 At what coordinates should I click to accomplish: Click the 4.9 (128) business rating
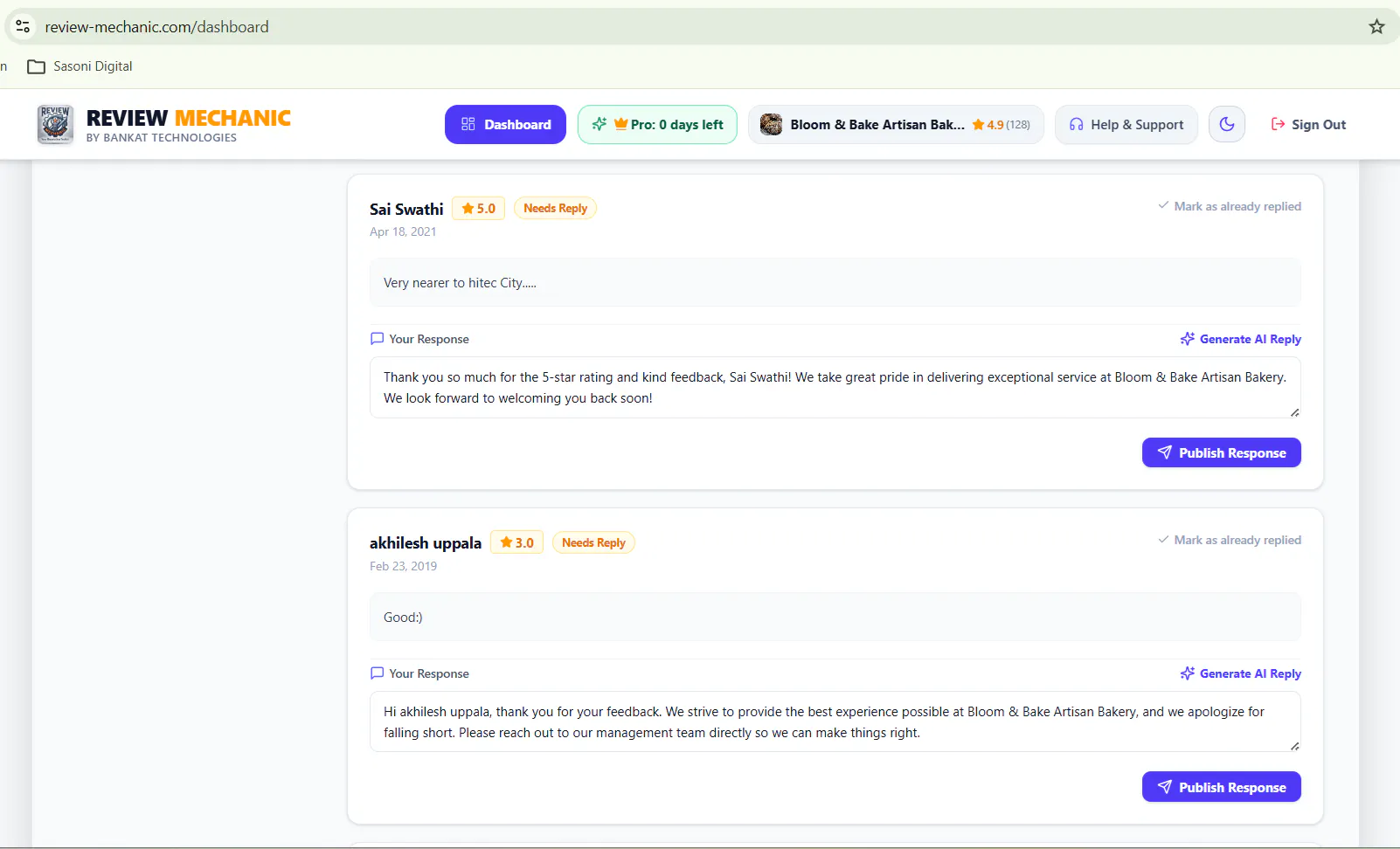[x=1001, y=125]
